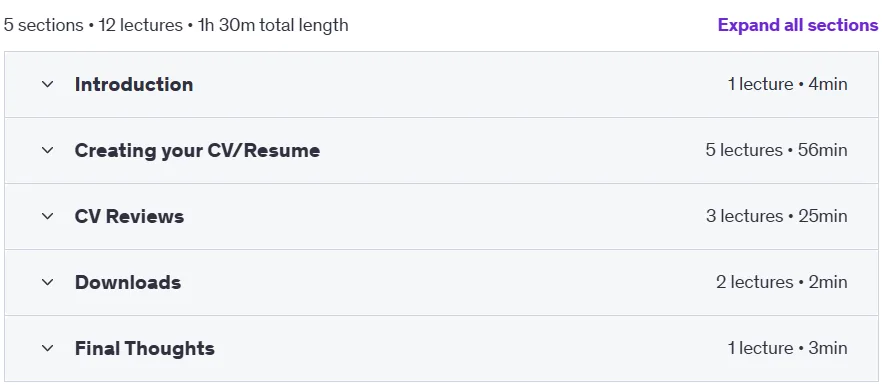Image resolution: width=882 pixels, height=385 pixels.
Task: Click the 1h 30m total length summary
Action: [273, 25]
